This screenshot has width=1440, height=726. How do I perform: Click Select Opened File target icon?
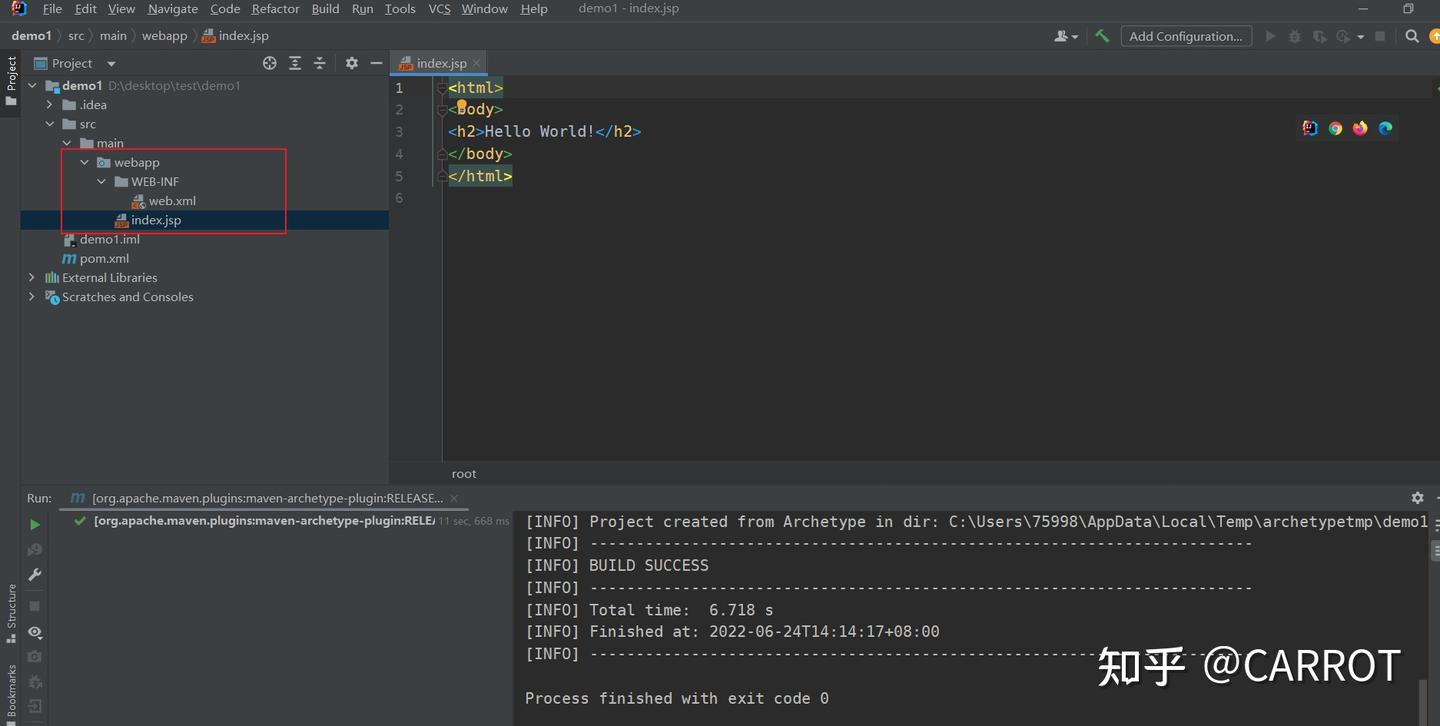click(269, 63)
